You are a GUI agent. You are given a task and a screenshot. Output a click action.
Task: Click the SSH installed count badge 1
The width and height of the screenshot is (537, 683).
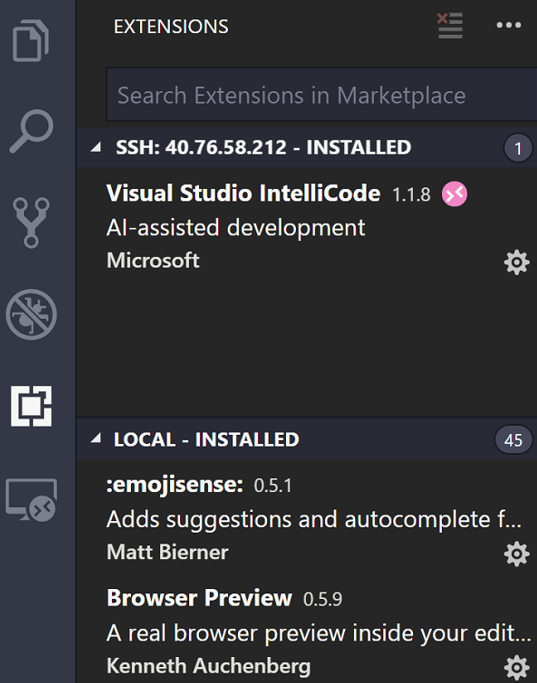tap(518, 149)
